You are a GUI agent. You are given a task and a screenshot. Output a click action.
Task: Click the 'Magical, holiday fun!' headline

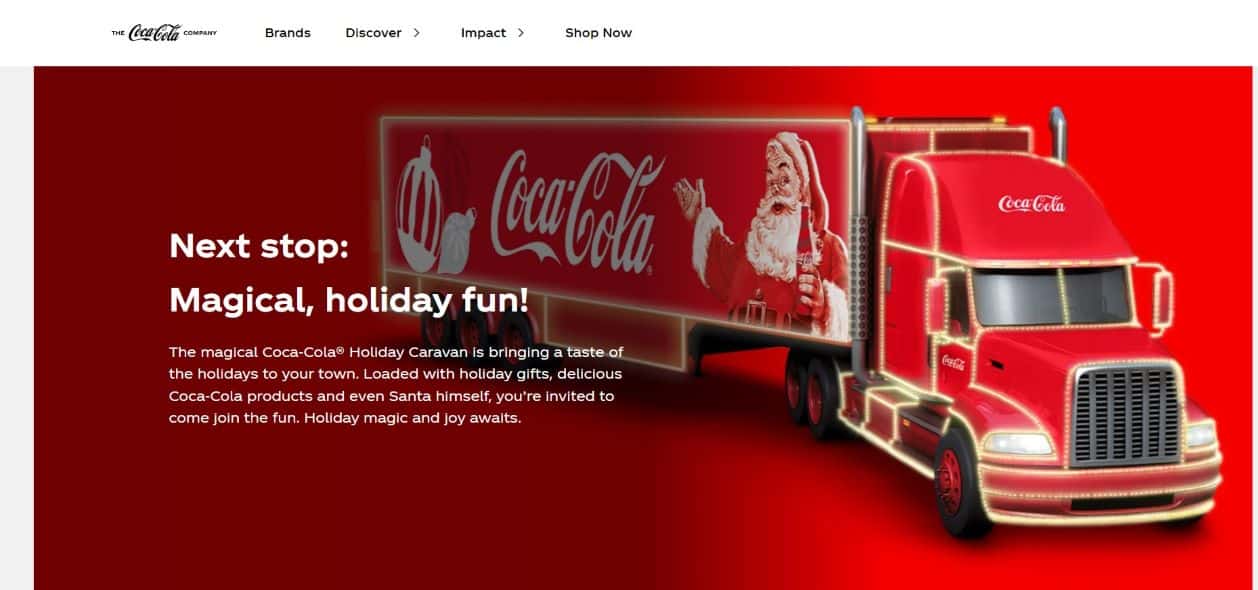349,299
